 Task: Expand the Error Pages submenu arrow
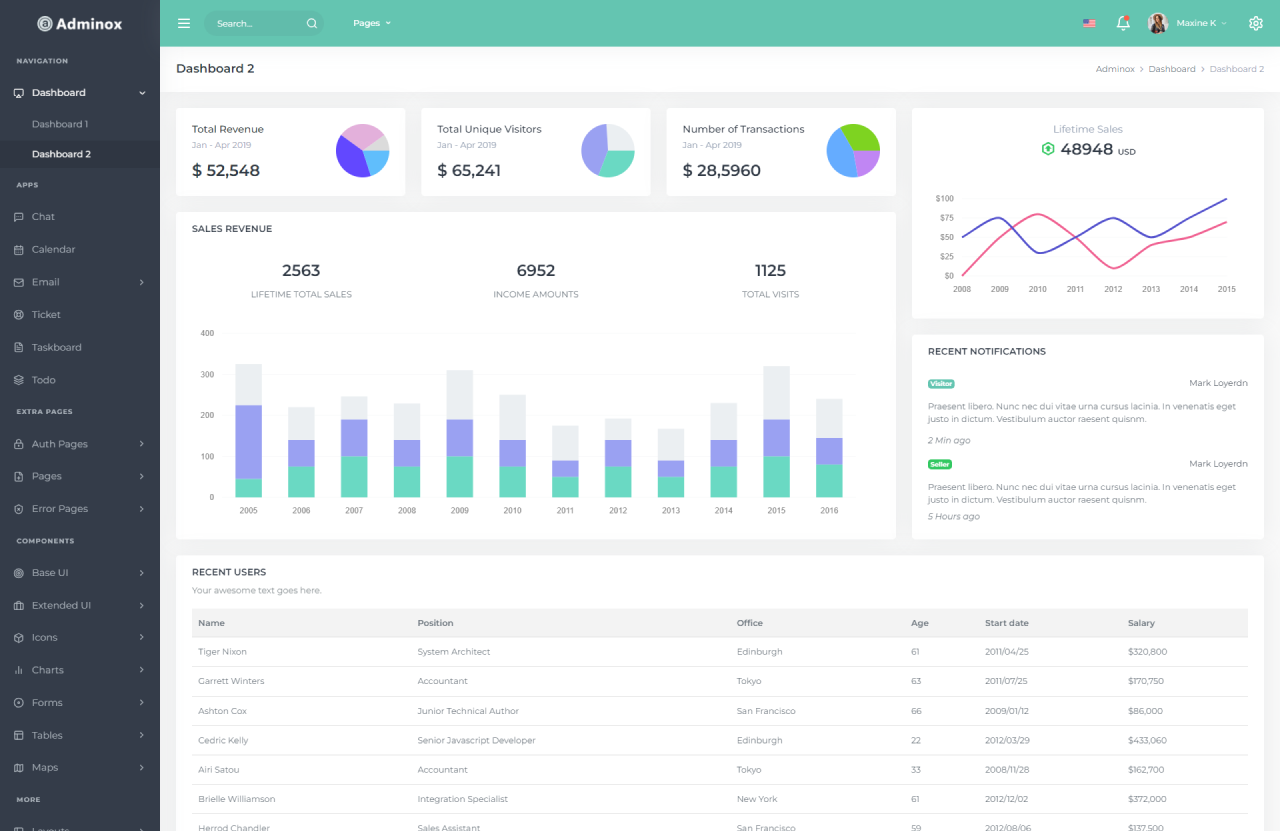[x=142, y=509]
